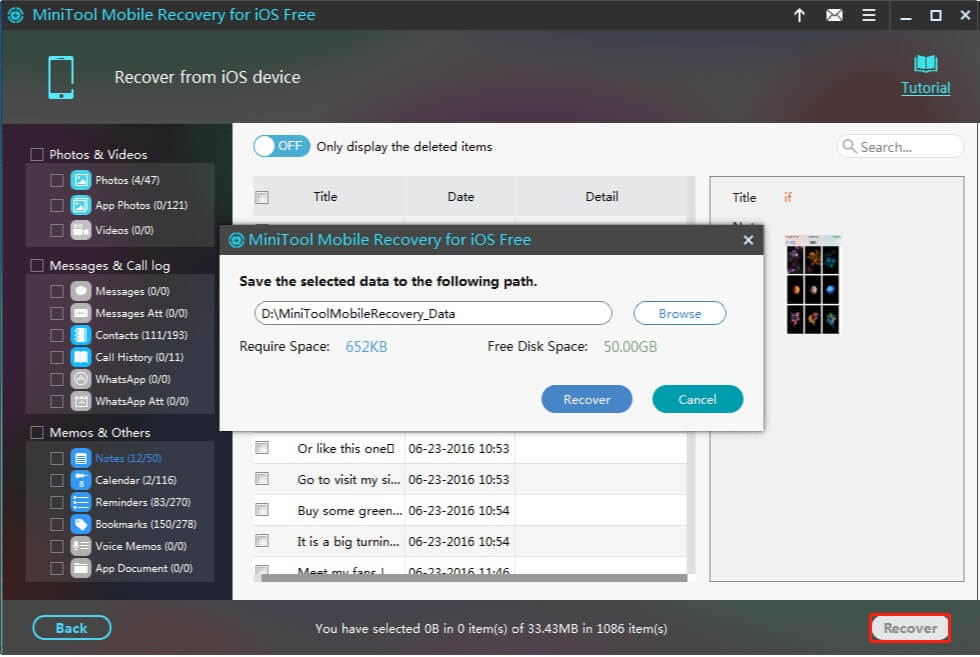Open the email feedback envelope icon
The width and height of the screenshot is (980, 657).
tap(834, 15)
